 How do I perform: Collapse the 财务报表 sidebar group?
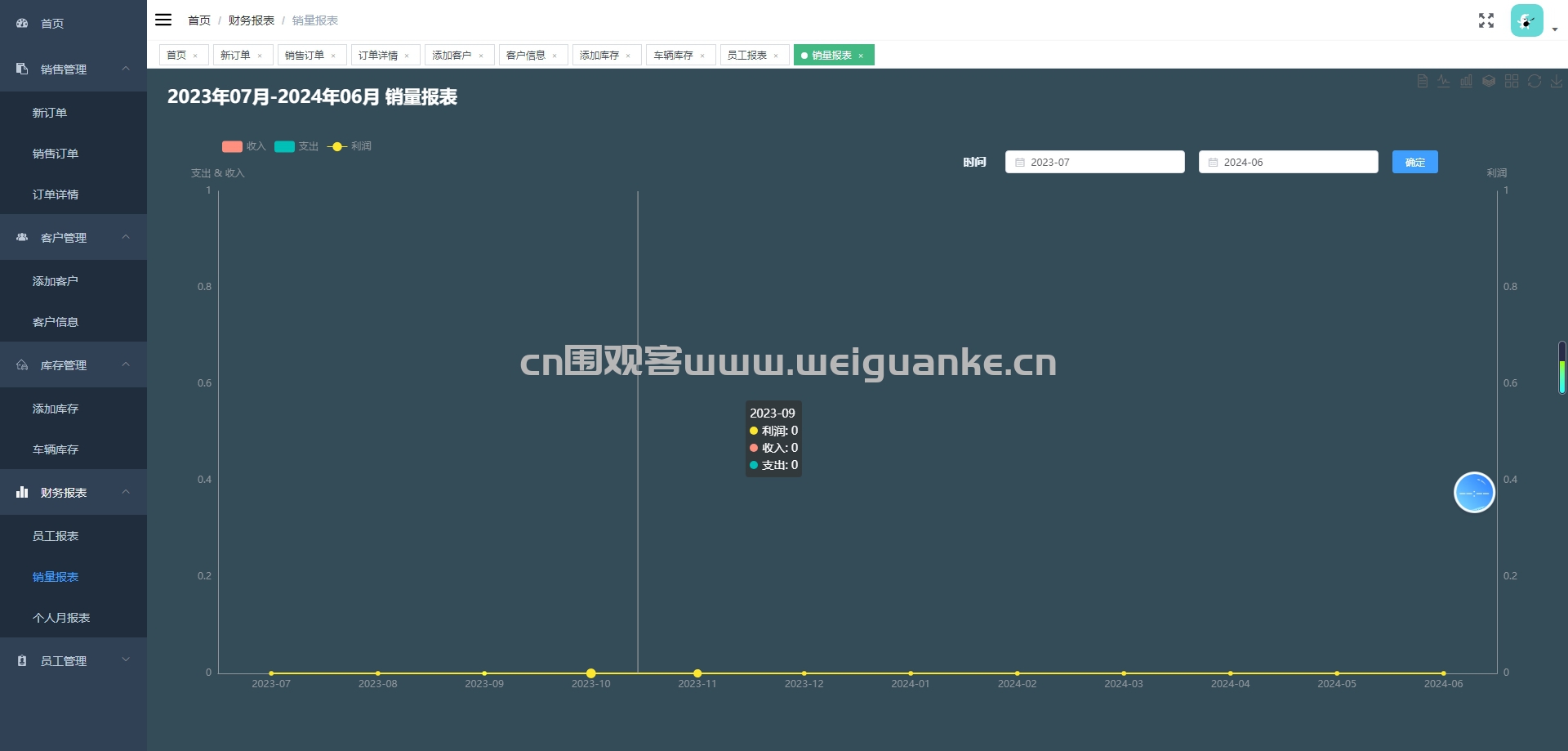pos(73,493)
